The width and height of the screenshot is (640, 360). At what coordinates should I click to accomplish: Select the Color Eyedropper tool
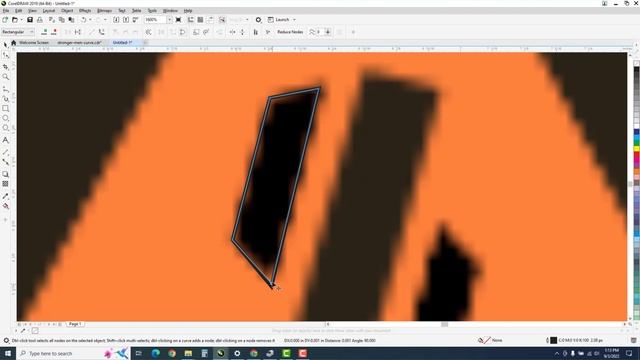6,196
